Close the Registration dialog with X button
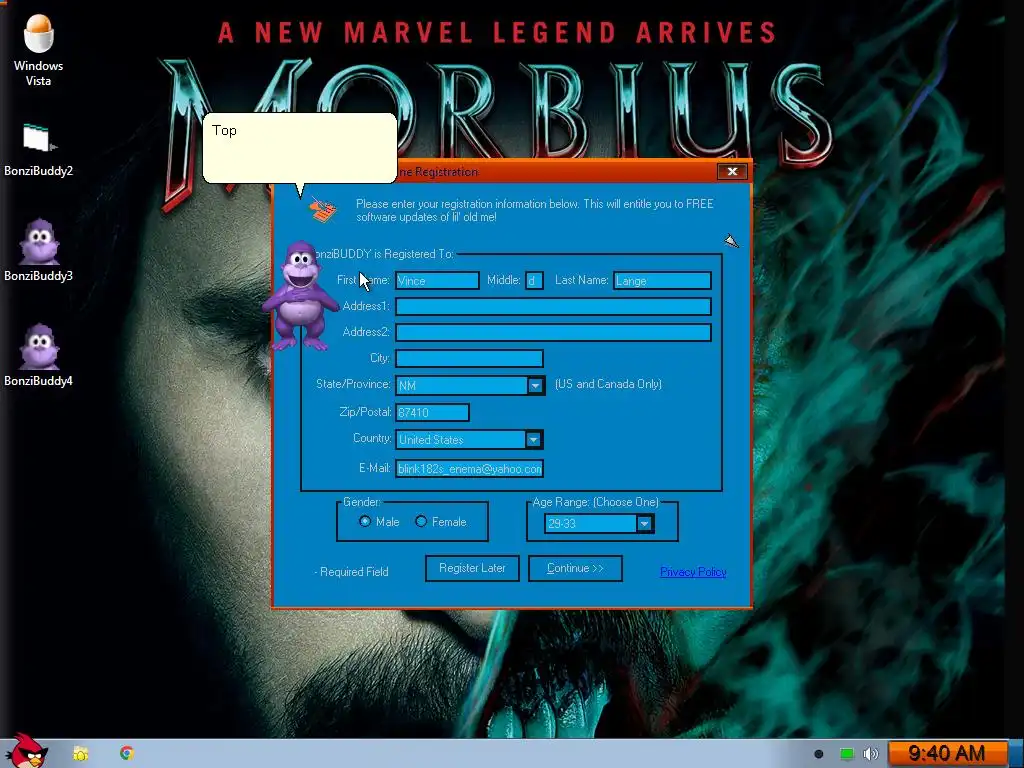Image resolution: width=1024 pixels, height=768 pixels. click(x=732, y=171)
